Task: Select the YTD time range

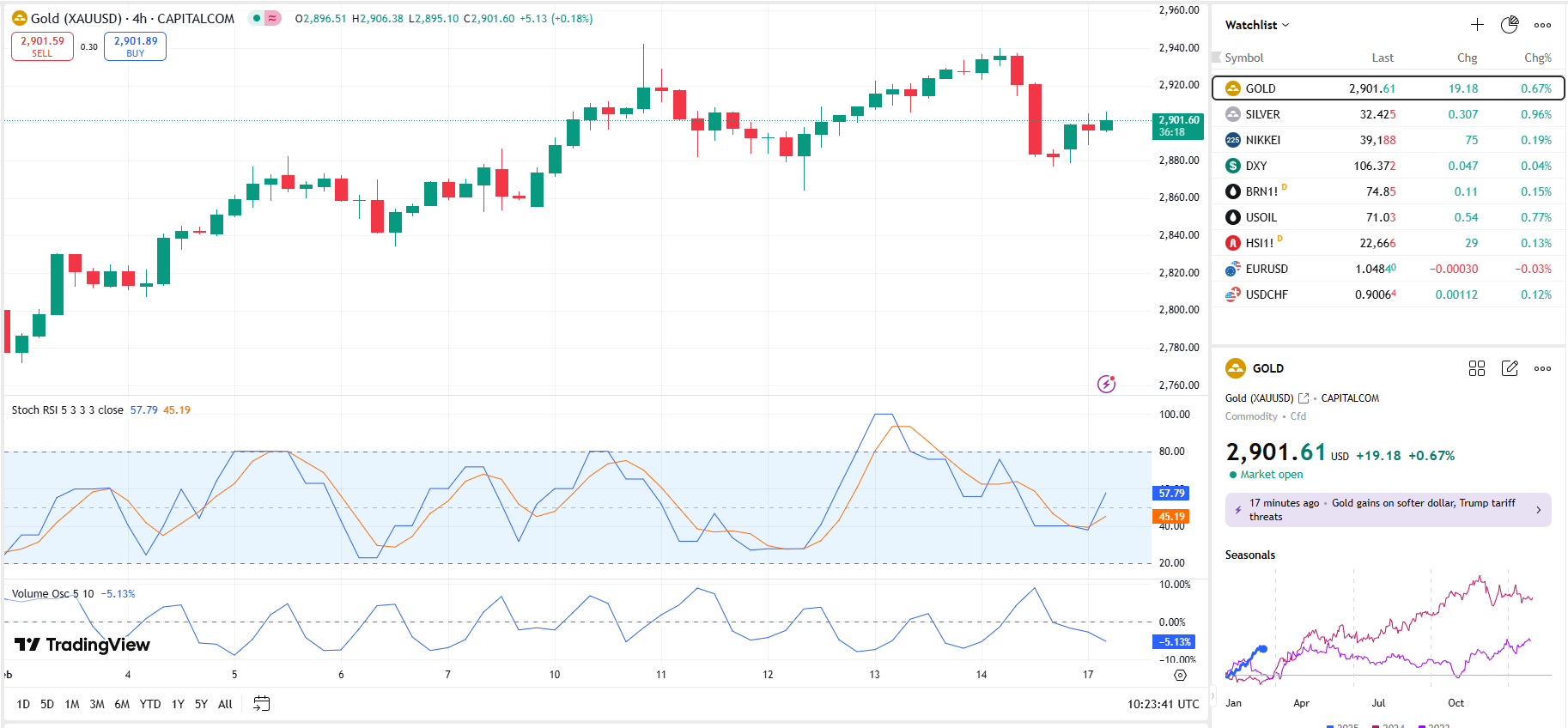Action: pyautogui.click(x=150, y=704)
